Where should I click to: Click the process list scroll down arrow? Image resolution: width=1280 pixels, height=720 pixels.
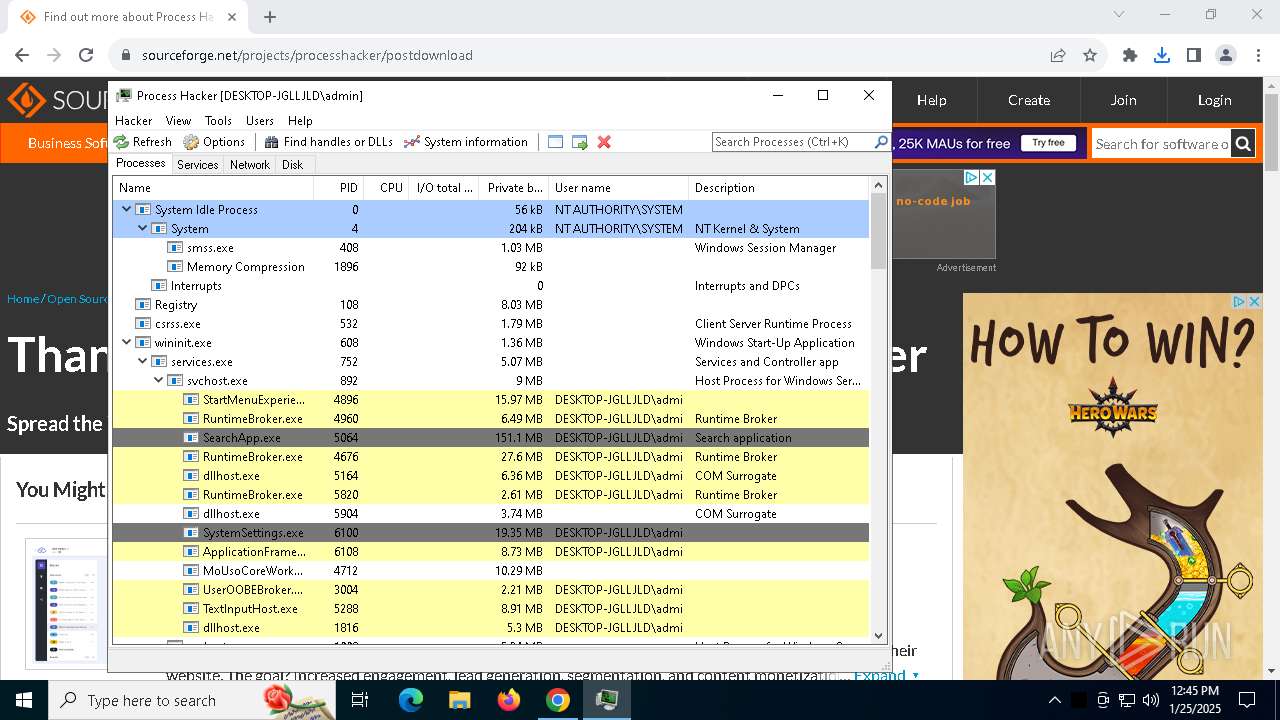click(879, 635)
